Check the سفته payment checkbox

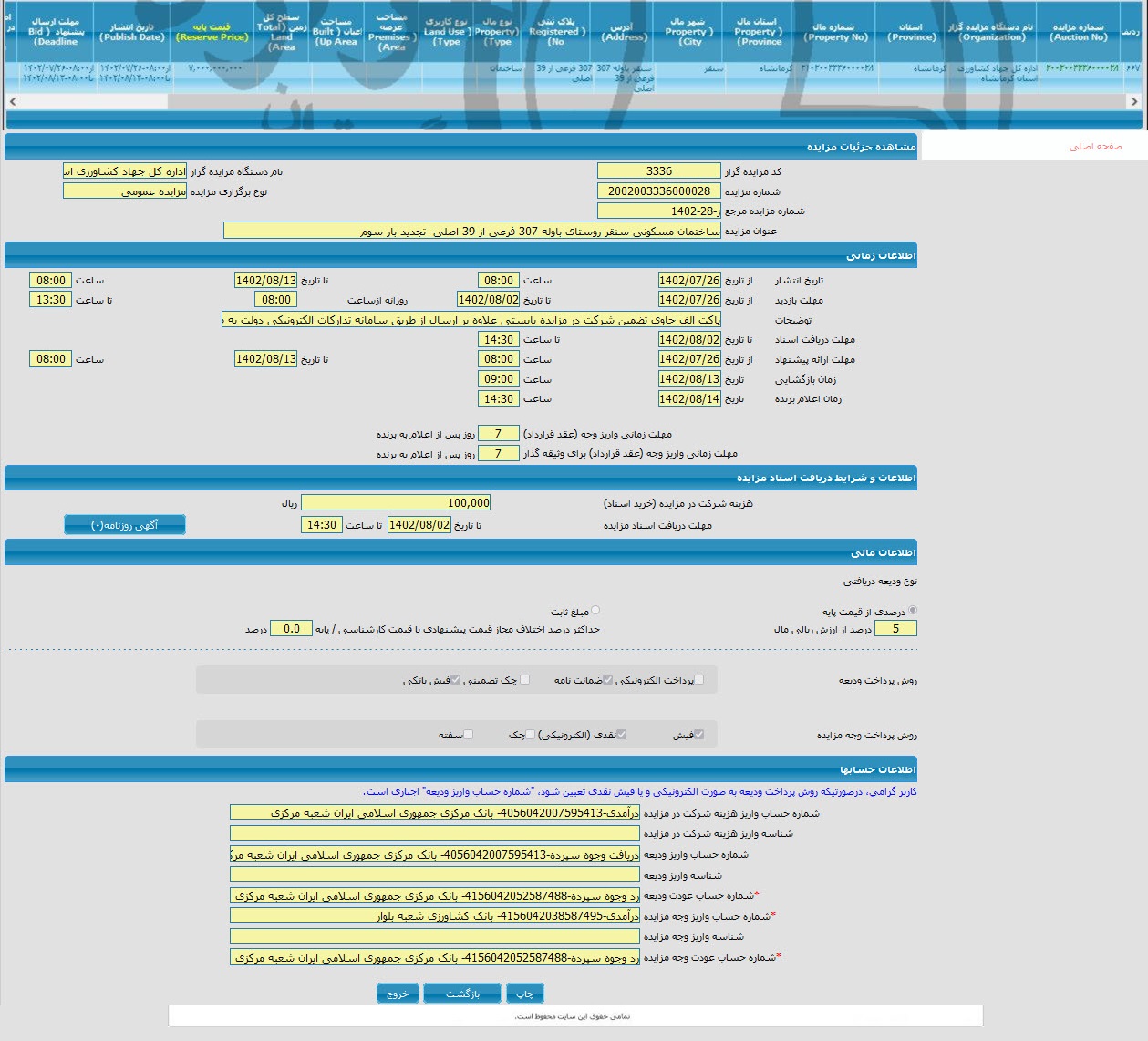tap(468, 734)
